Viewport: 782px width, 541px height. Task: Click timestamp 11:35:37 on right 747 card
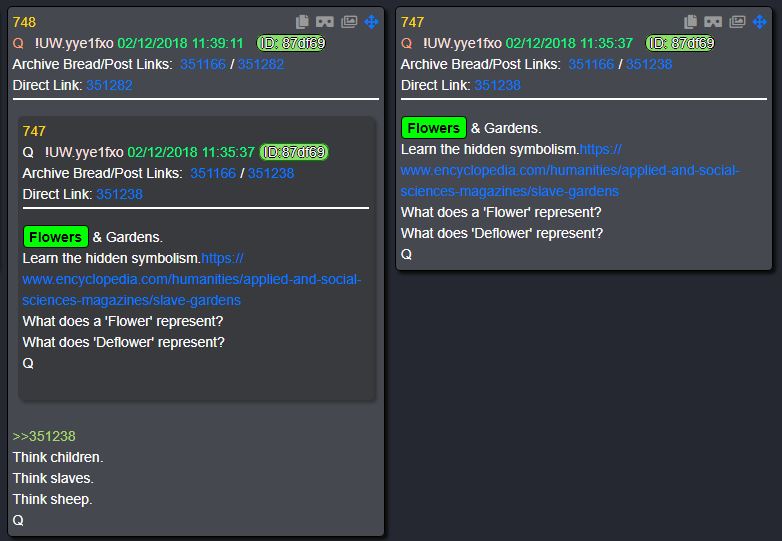(x=569, y=43)
